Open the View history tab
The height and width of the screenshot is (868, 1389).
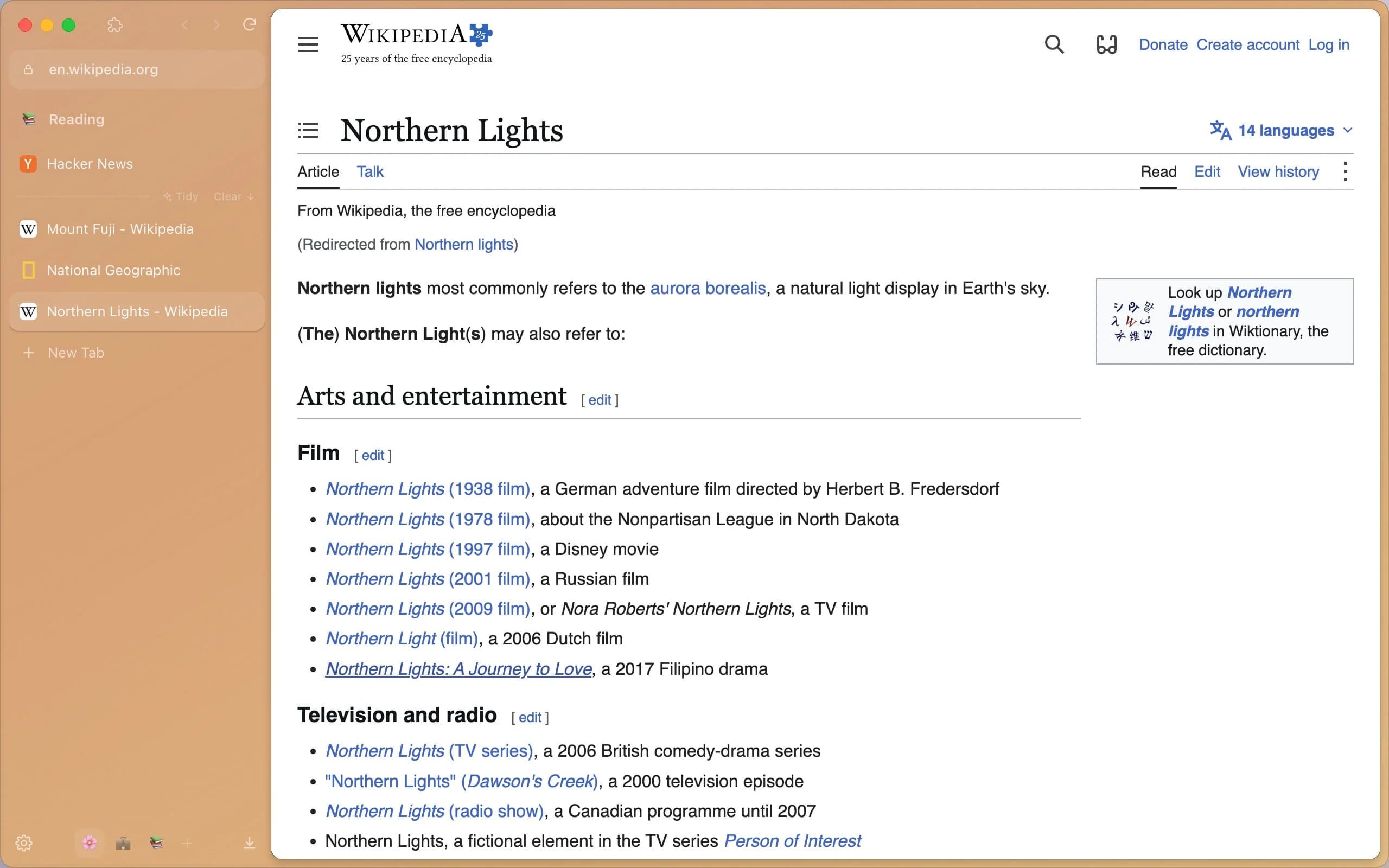click(x=1278, y=171)
